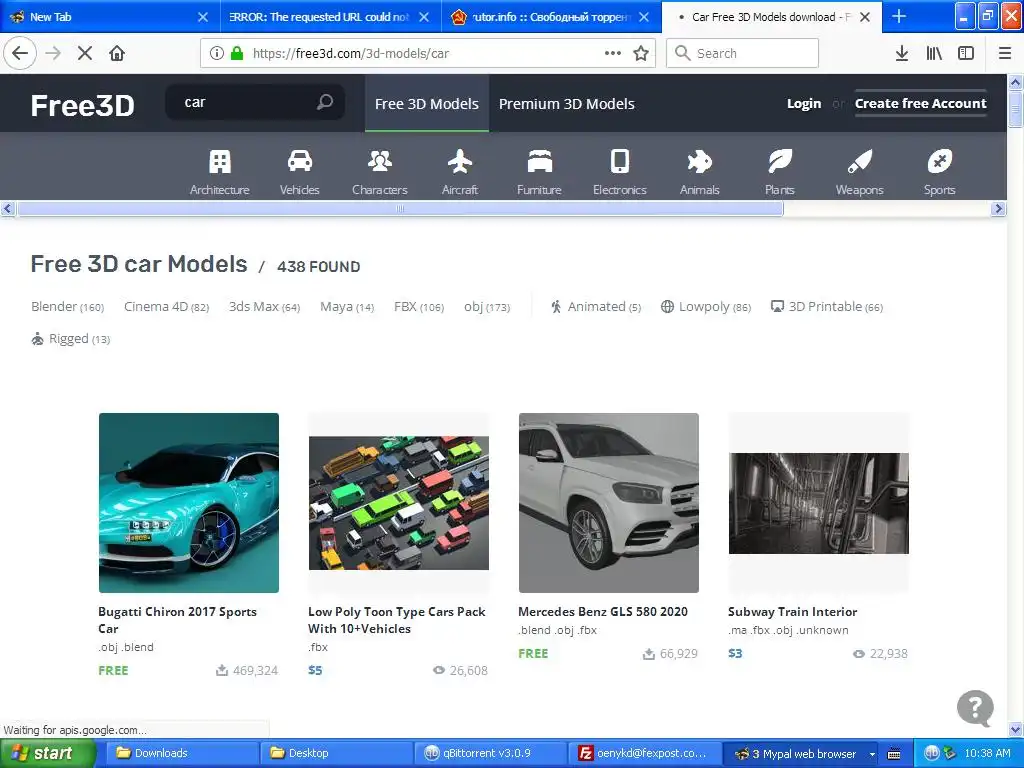Image resolution: width=1024 pixels, height=768 pixels.
Task: Open a new tab with plus button
Action: coord(899,16)
